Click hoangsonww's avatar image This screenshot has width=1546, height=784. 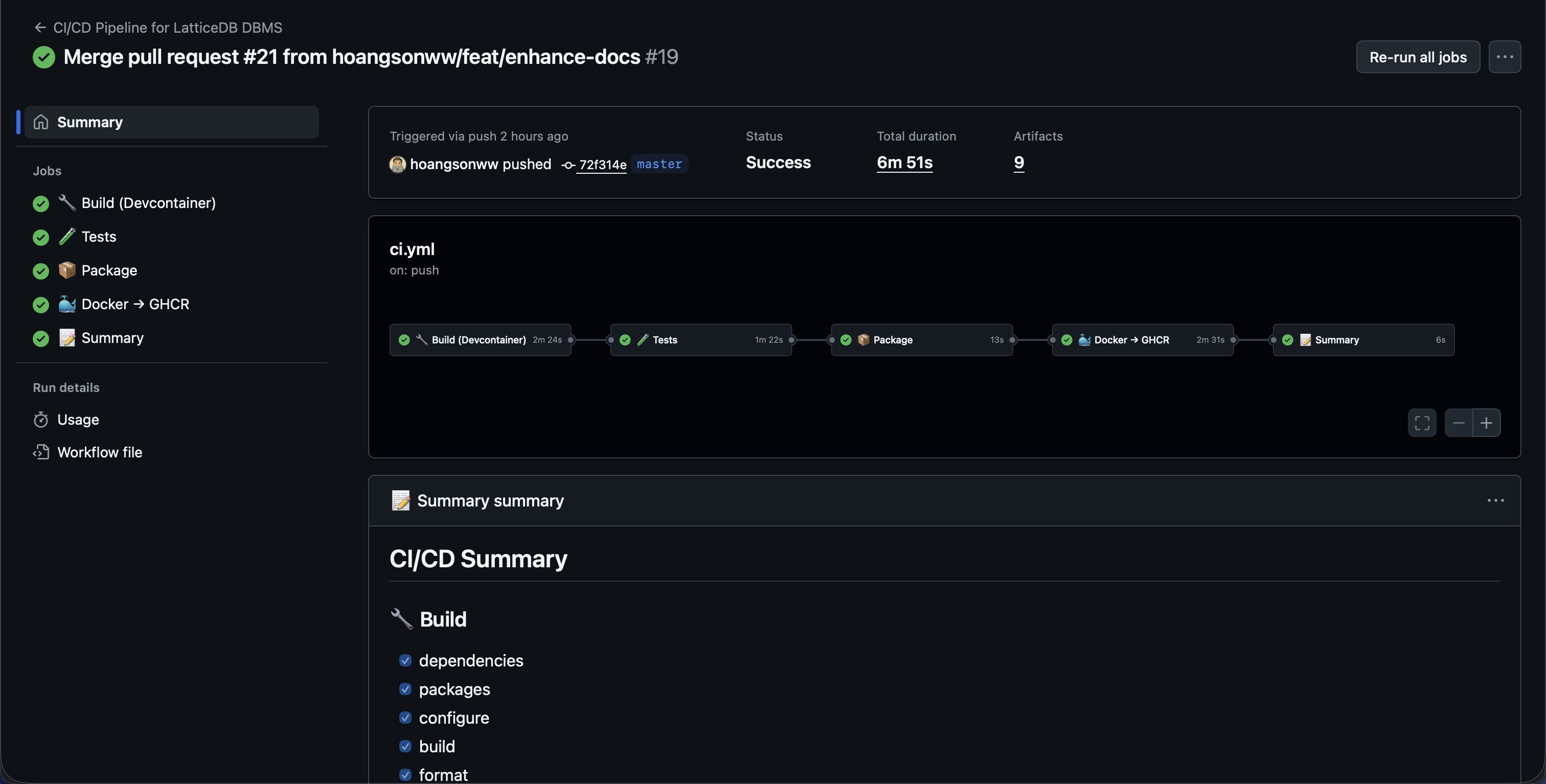(x=397, y=164)
